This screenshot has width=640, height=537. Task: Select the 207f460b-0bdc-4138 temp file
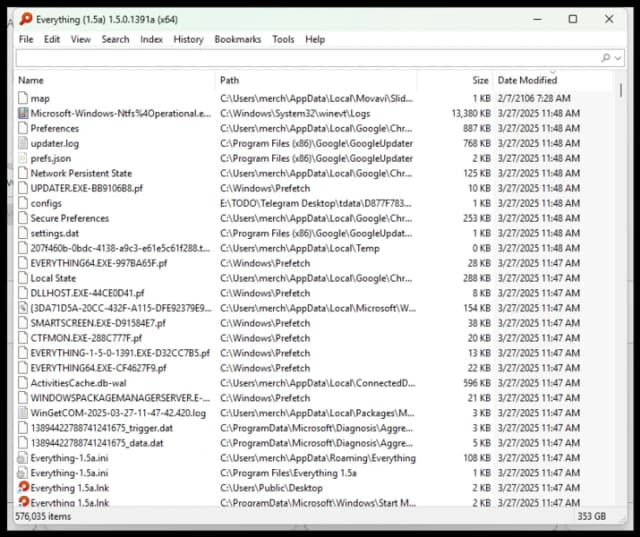point(120,248)
